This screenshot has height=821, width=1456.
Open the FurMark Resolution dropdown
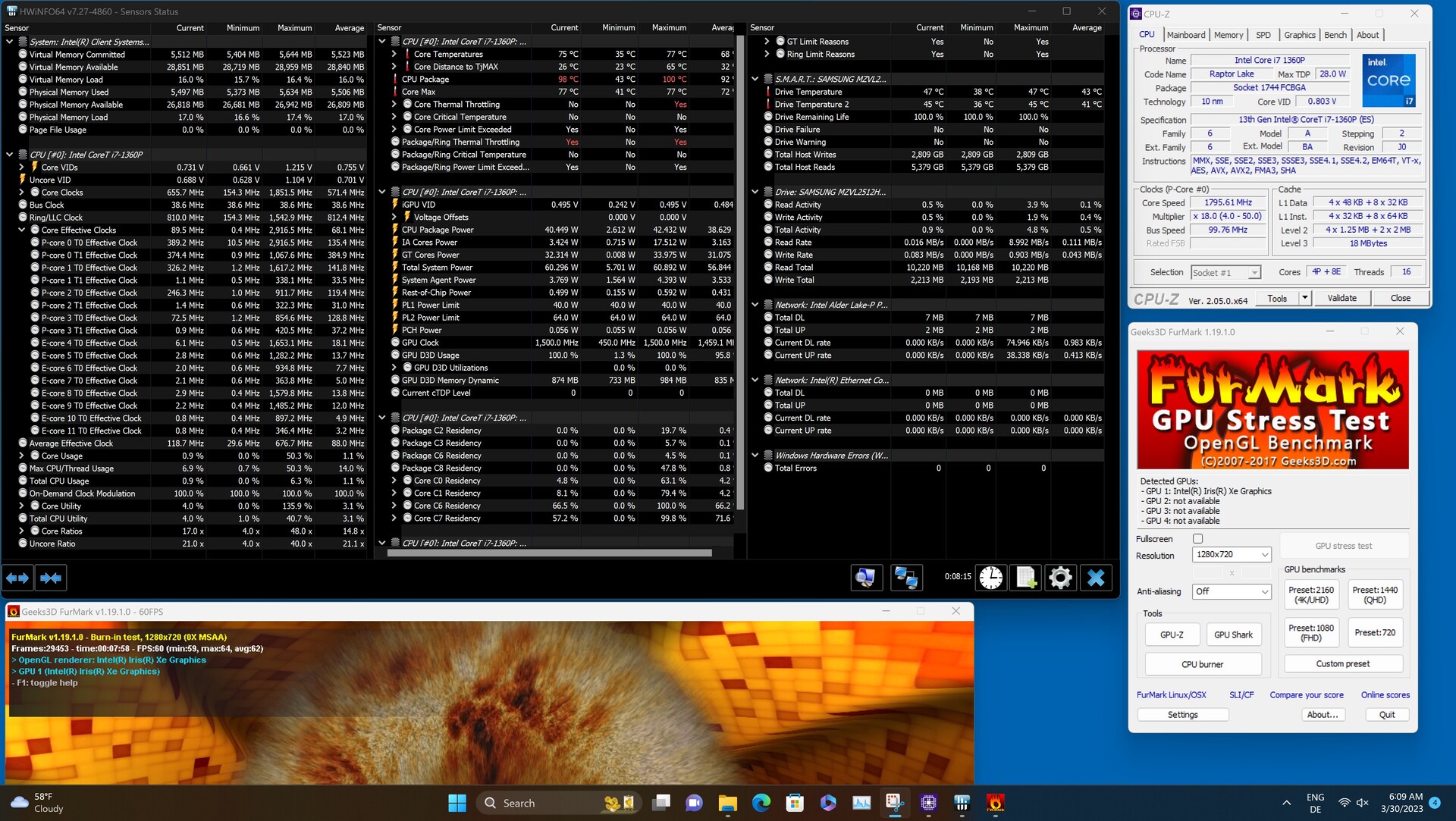click(x=1231, y=554)
